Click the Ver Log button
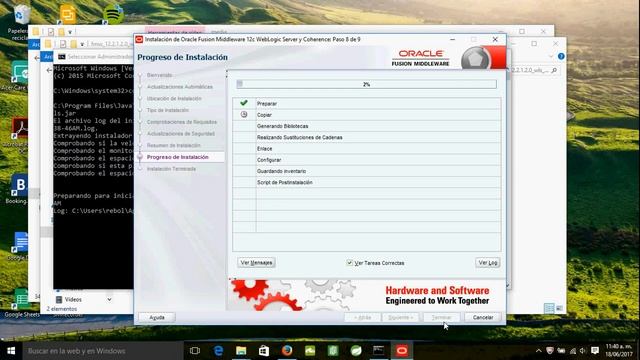640x360 pixels. [488, 262]
